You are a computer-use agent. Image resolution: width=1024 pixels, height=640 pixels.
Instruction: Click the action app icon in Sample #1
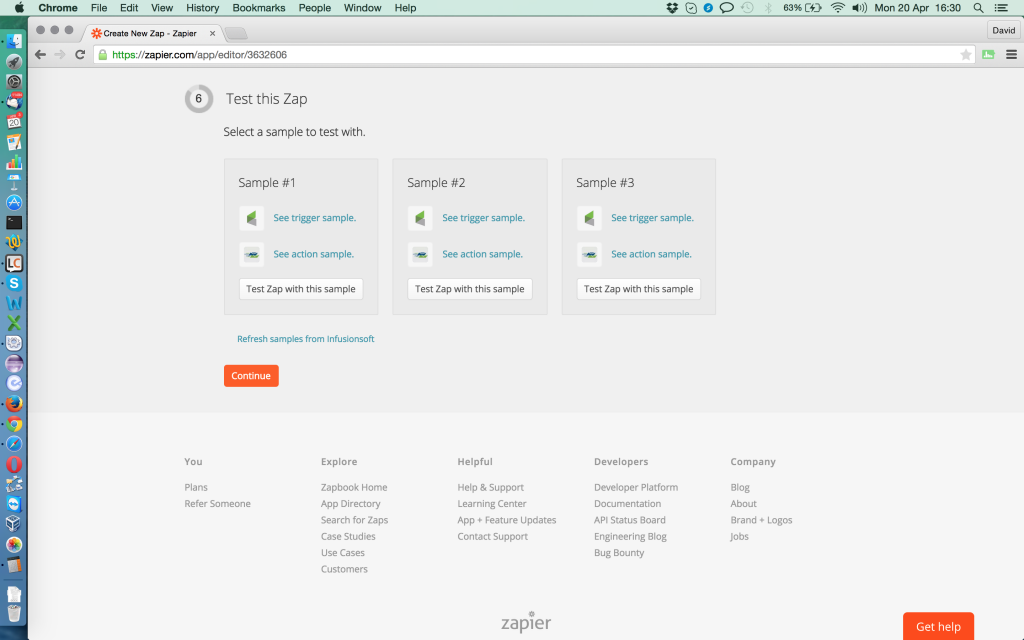click(251, 254)
